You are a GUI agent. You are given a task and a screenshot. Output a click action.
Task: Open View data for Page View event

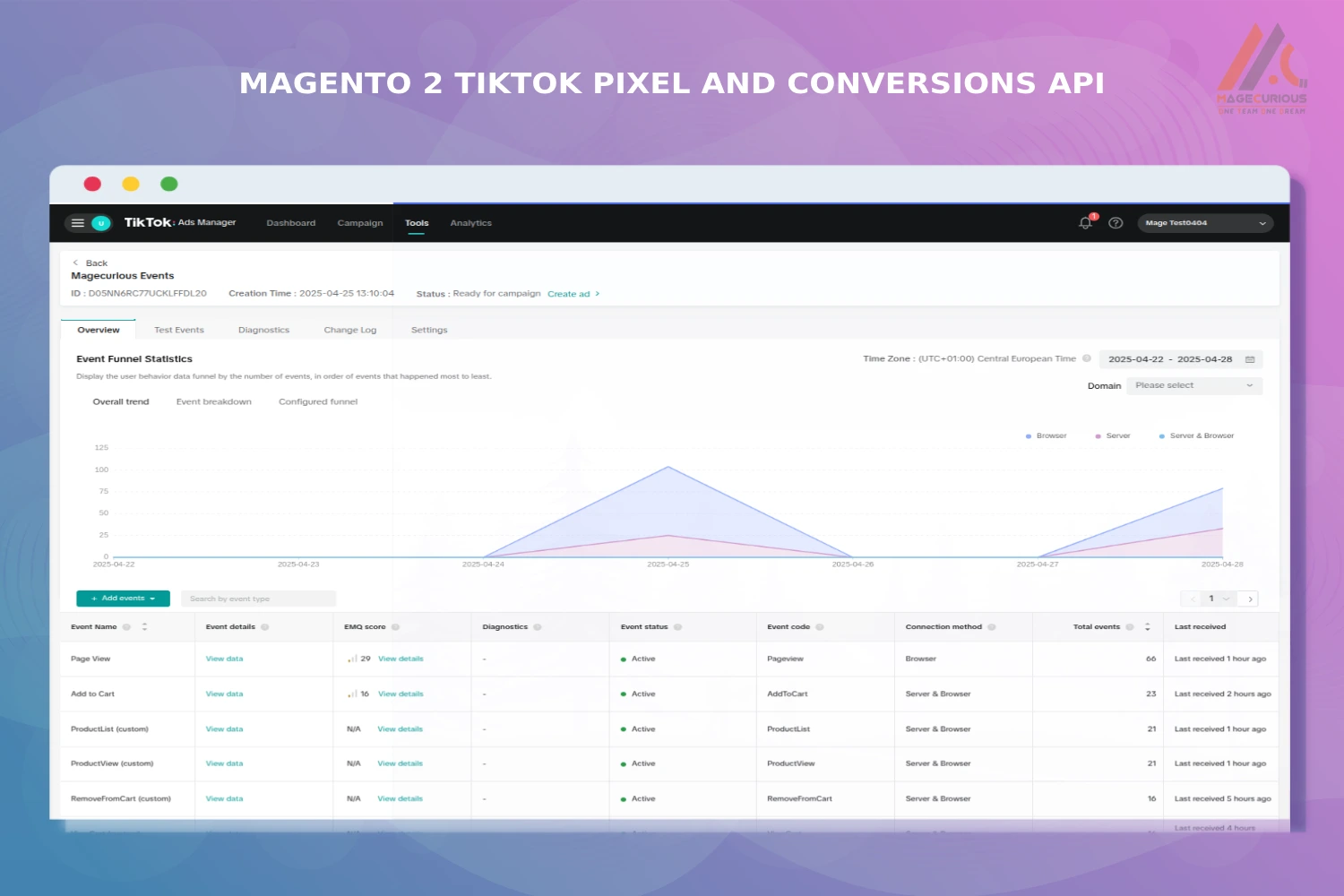pyautogui.click(x=224, y=659)
